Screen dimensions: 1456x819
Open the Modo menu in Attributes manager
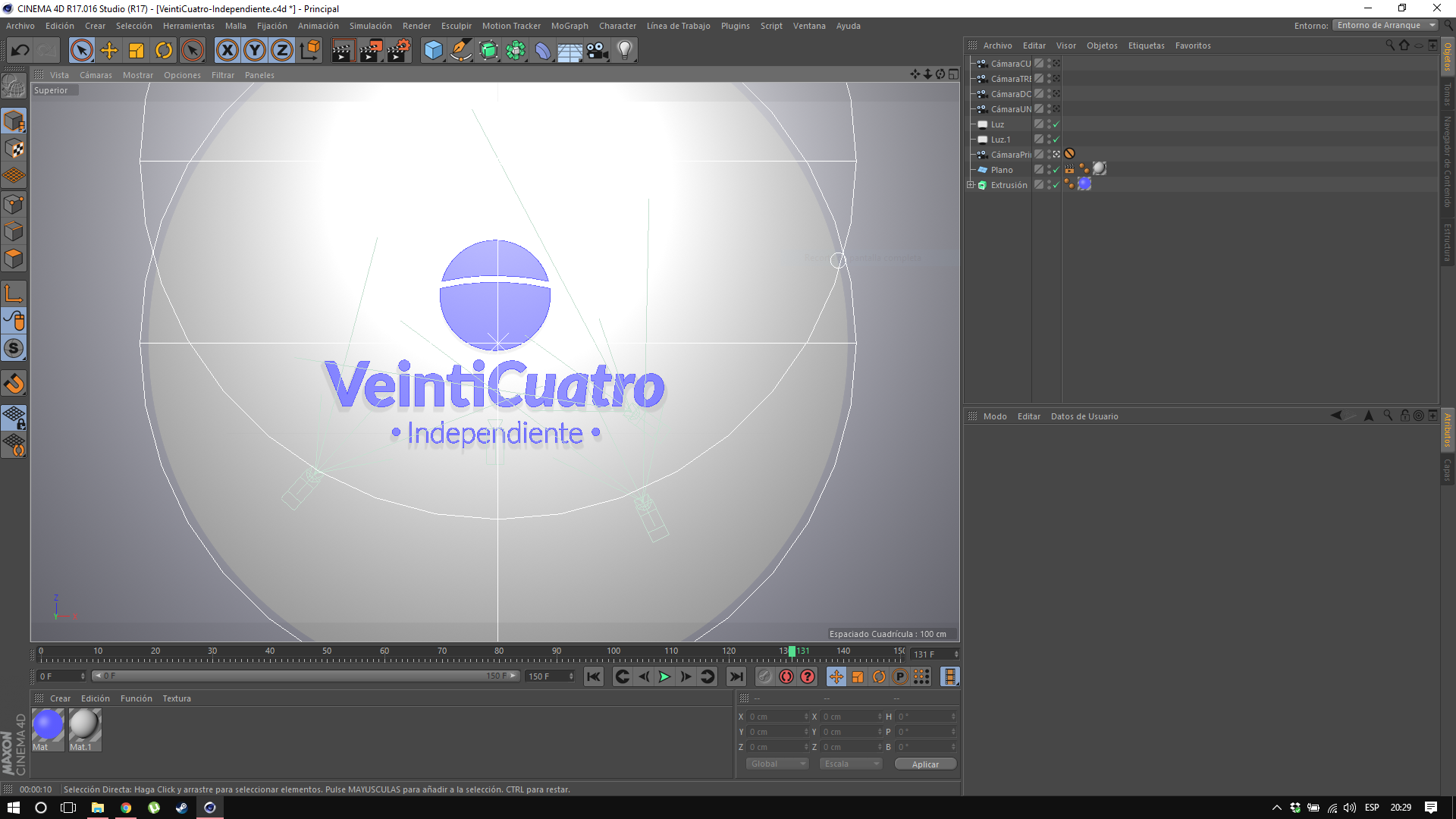[995, 416]
